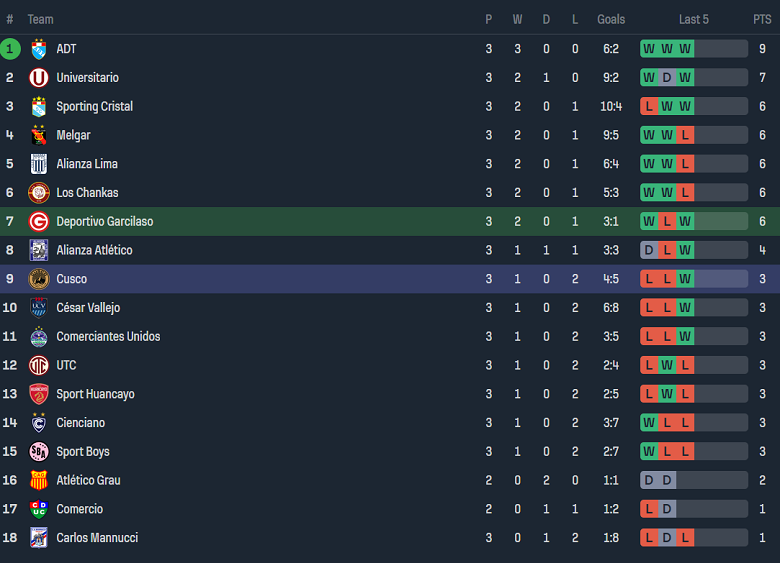Click the Comercio team crest

coord(39,509)
